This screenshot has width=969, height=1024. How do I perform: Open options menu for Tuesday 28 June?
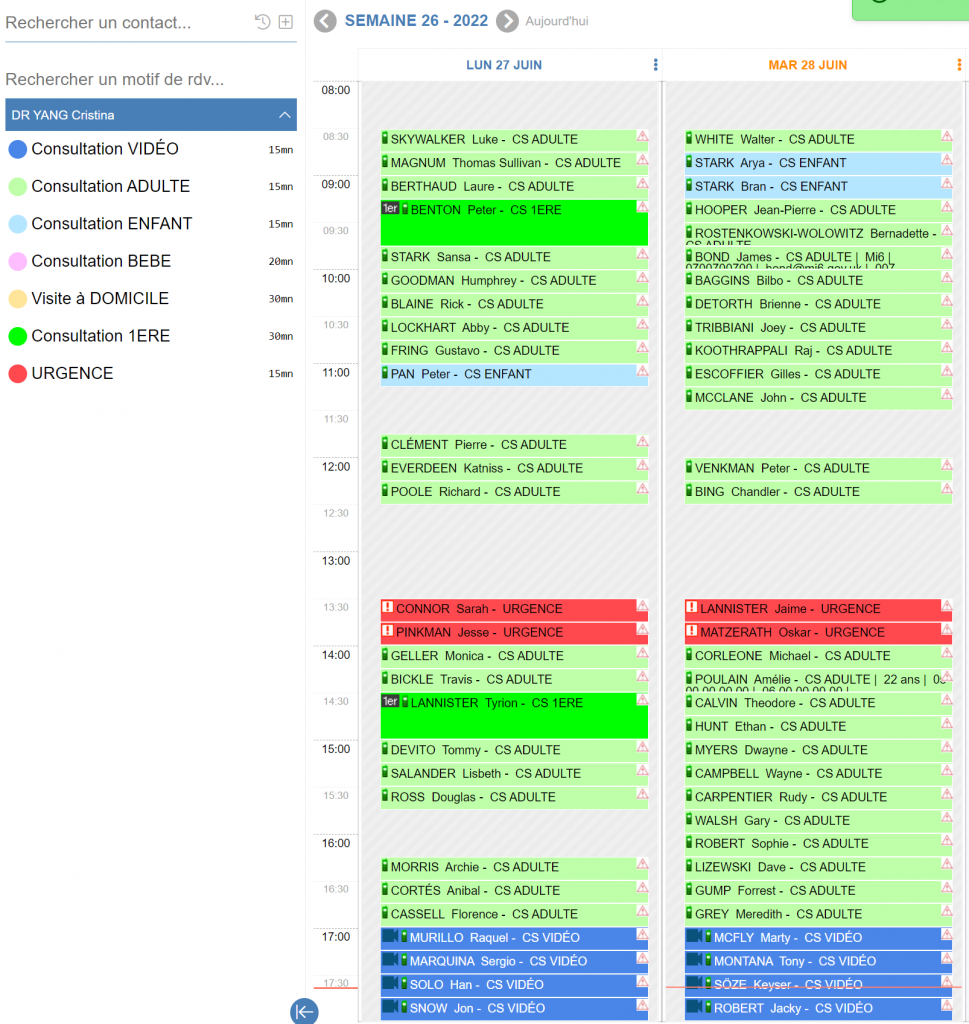(x=959, y=65)
